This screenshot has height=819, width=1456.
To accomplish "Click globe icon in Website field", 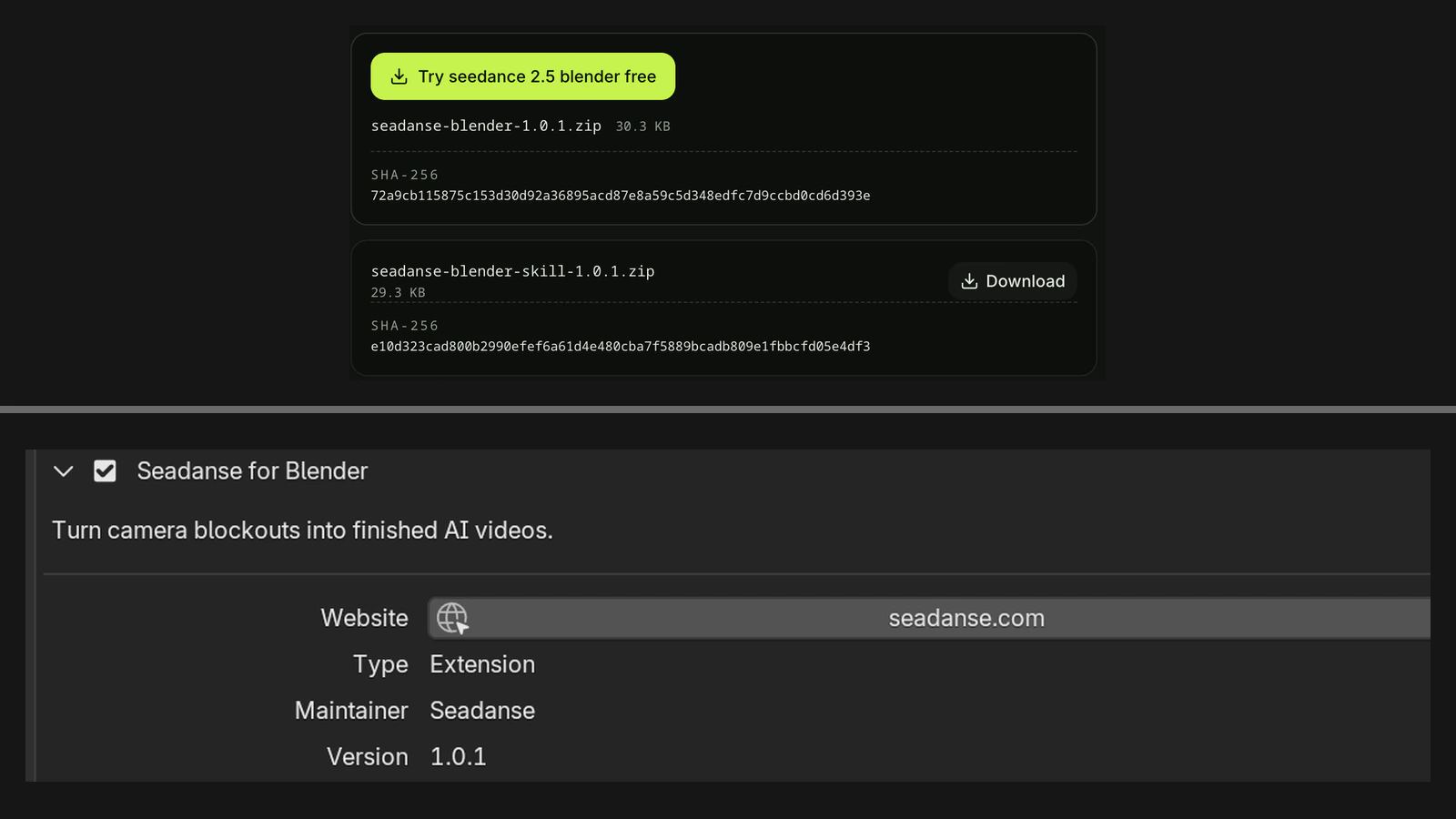I will pyautogui.click(x=452, y=618).
